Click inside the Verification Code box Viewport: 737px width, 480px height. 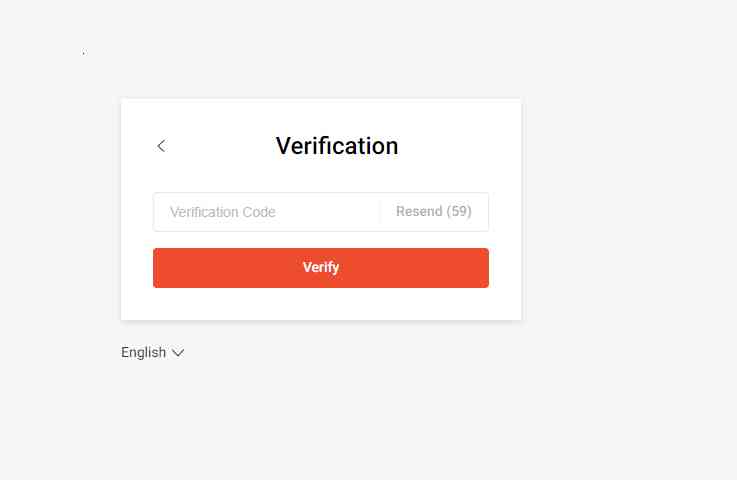tap(266, 212)
